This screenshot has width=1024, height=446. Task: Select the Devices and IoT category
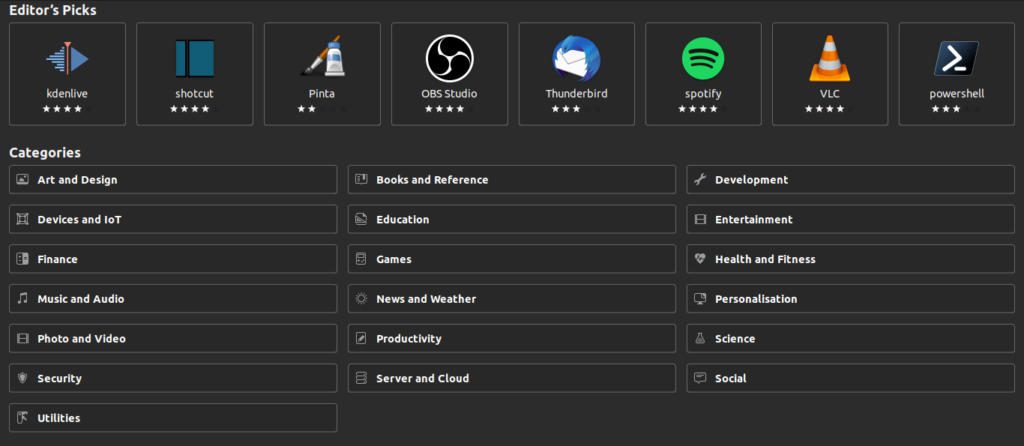(173, 219)
